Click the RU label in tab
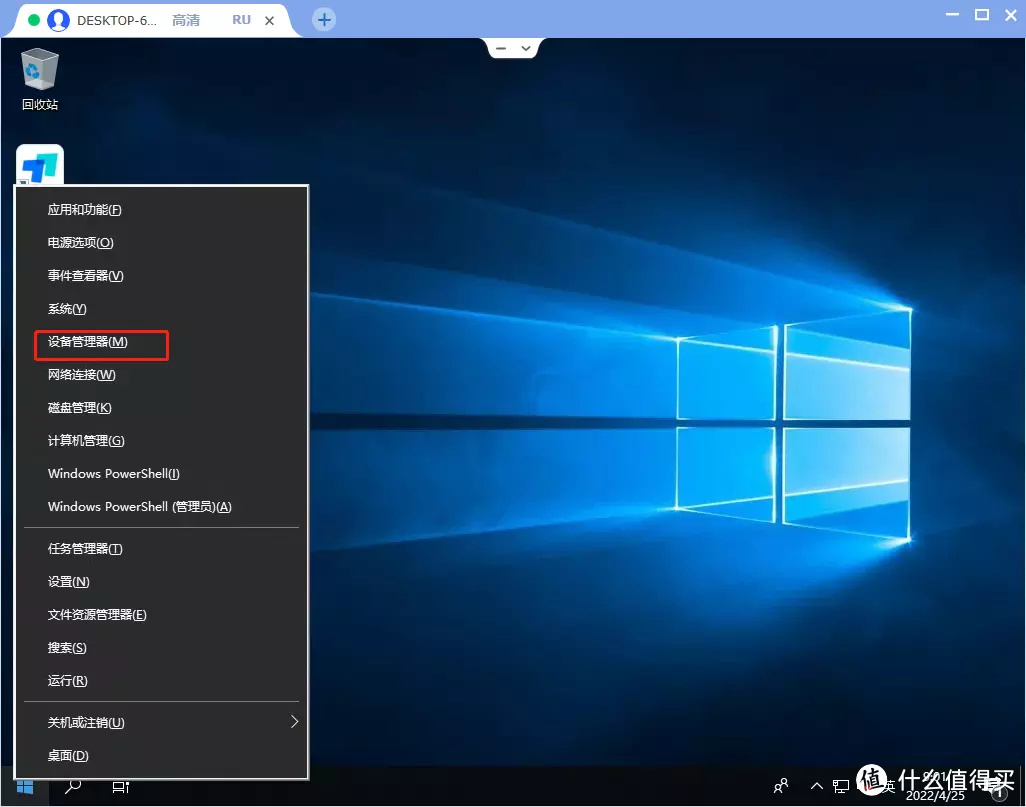Viewport: 1026px width, 807px height. click(x=241, y=20)
